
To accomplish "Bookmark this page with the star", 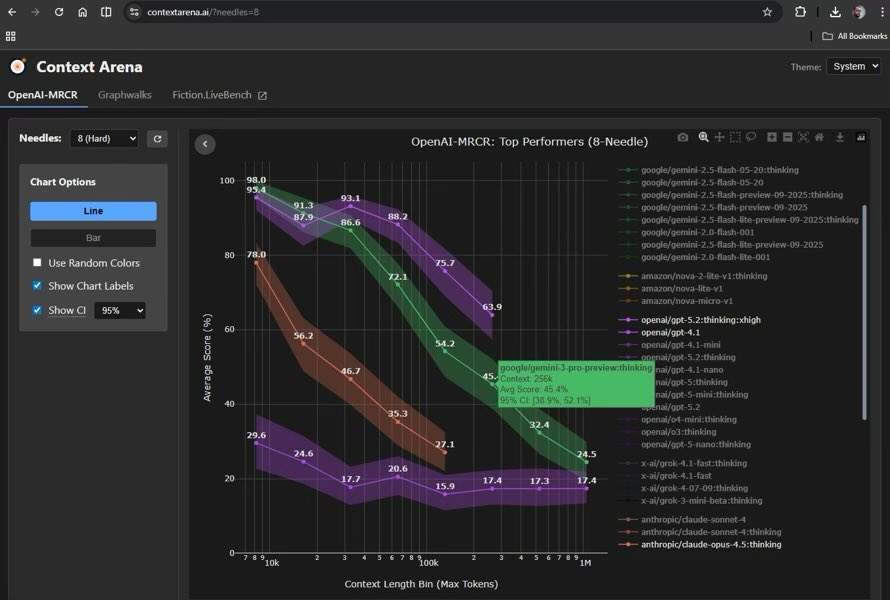I will pyautogui.click(x=767, y=12).
